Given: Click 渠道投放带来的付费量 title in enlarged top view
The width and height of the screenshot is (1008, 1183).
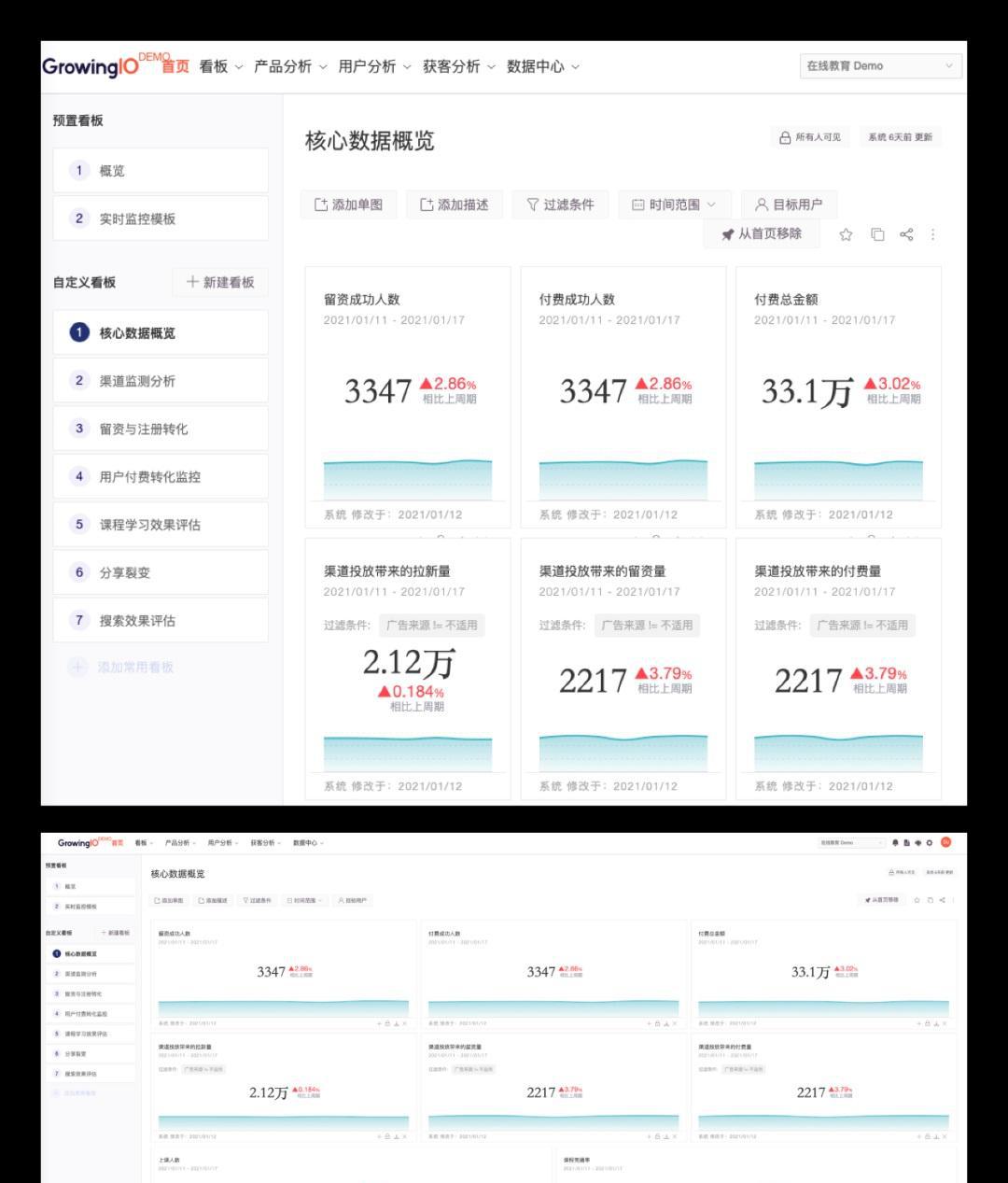Looking at the screenshot, I should click(818, 571).
